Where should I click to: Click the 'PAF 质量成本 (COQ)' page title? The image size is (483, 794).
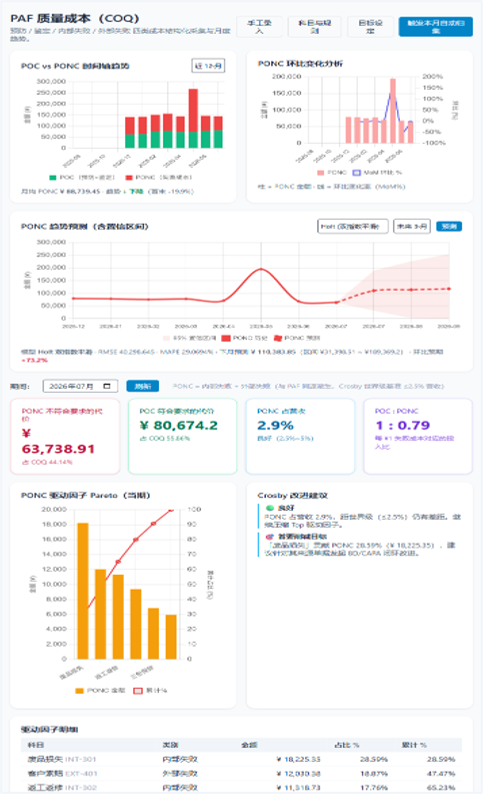(x=75, y=18)
